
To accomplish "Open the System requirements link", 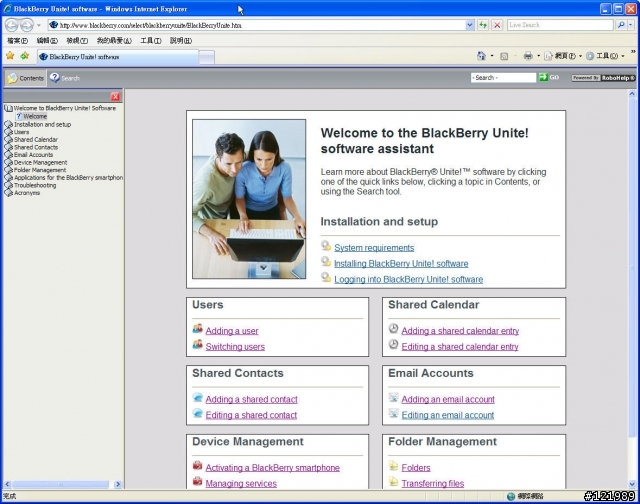I will point(374,248).
